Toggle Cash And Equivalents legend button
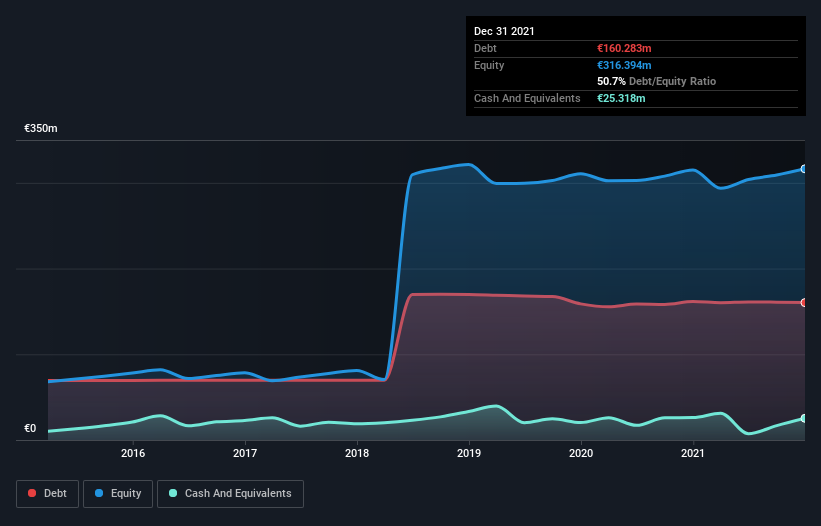The image size is (821, 526). pos(230,494)
